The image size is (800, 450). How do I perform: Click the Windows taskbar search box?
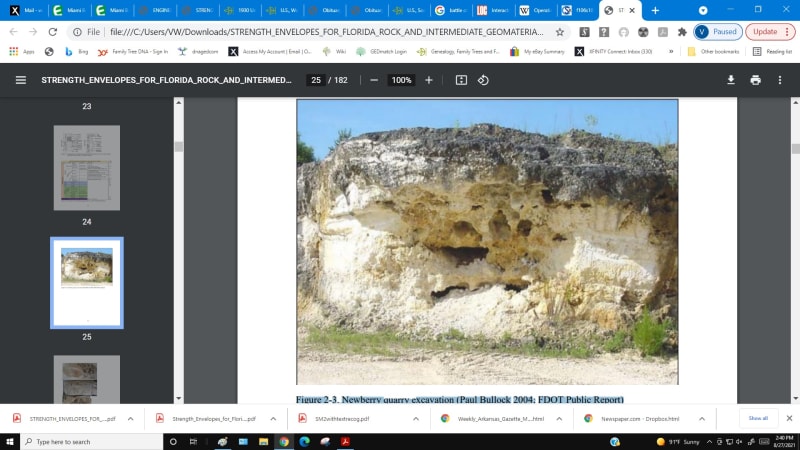[92, 441]
